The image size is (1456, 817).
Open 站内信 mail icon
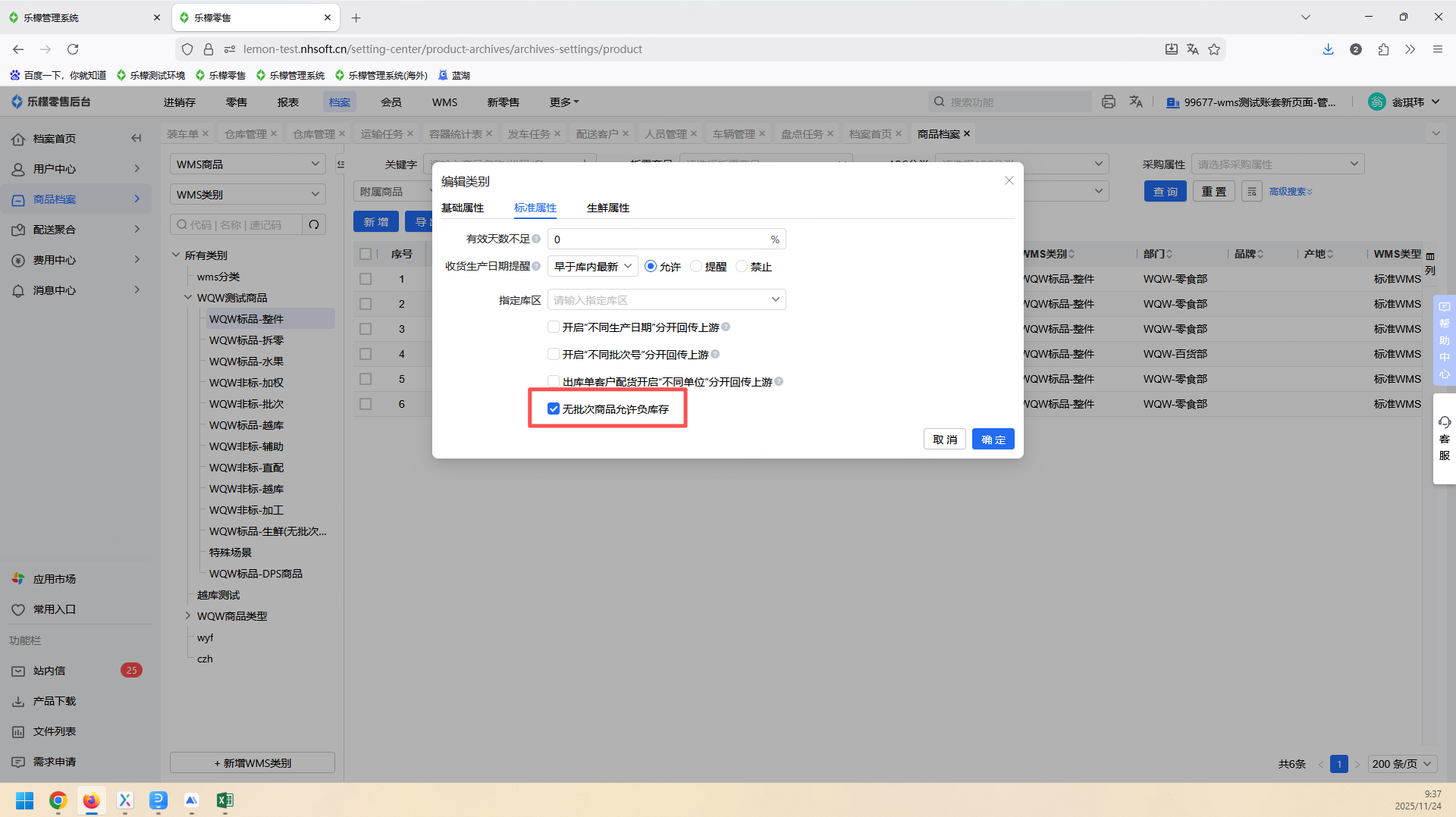click(x=18, y=671)
